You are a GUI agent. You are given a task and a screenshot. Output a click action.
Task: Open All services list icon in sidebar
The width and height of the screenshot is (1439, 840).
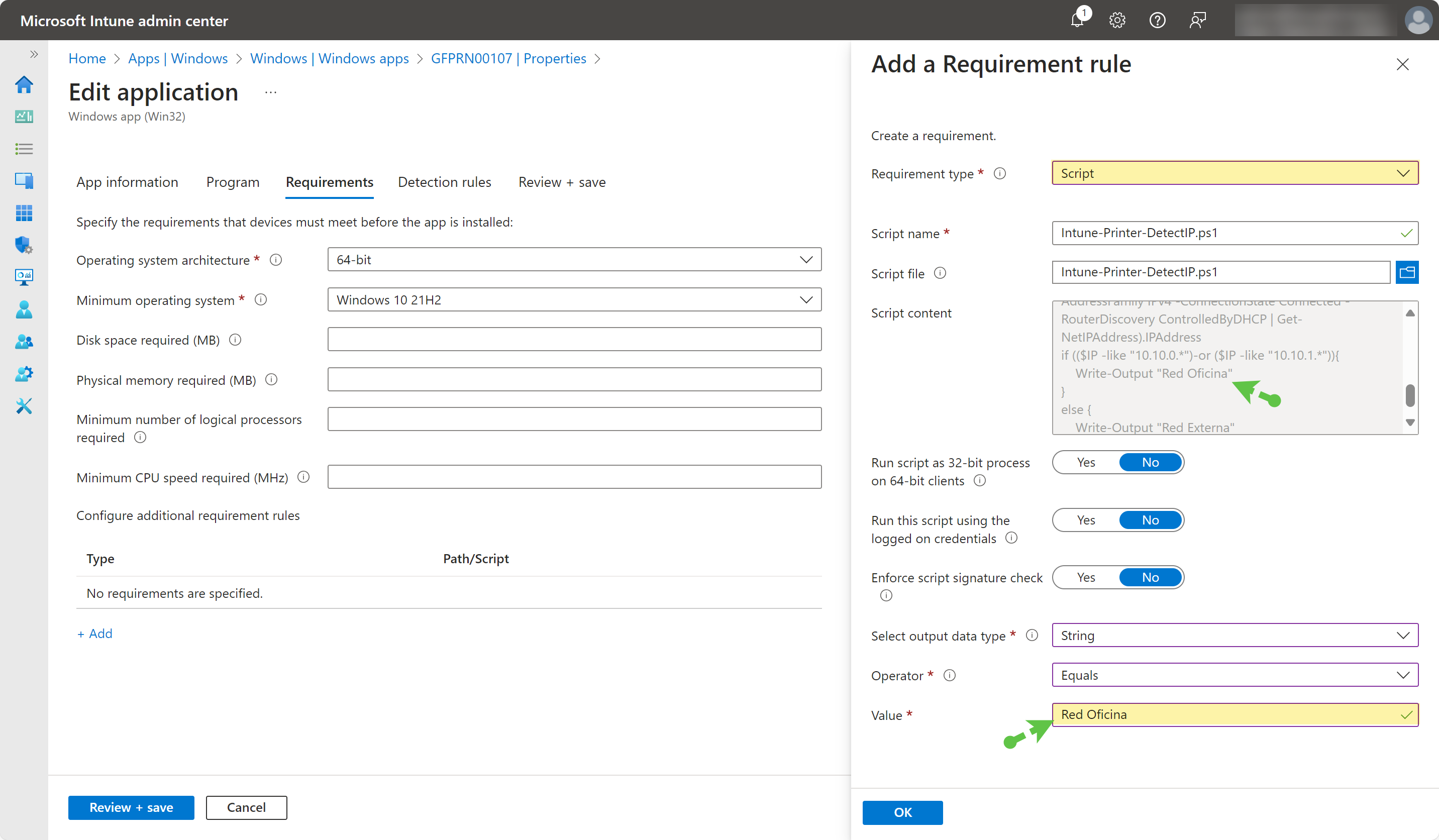(x=24, y=149)
